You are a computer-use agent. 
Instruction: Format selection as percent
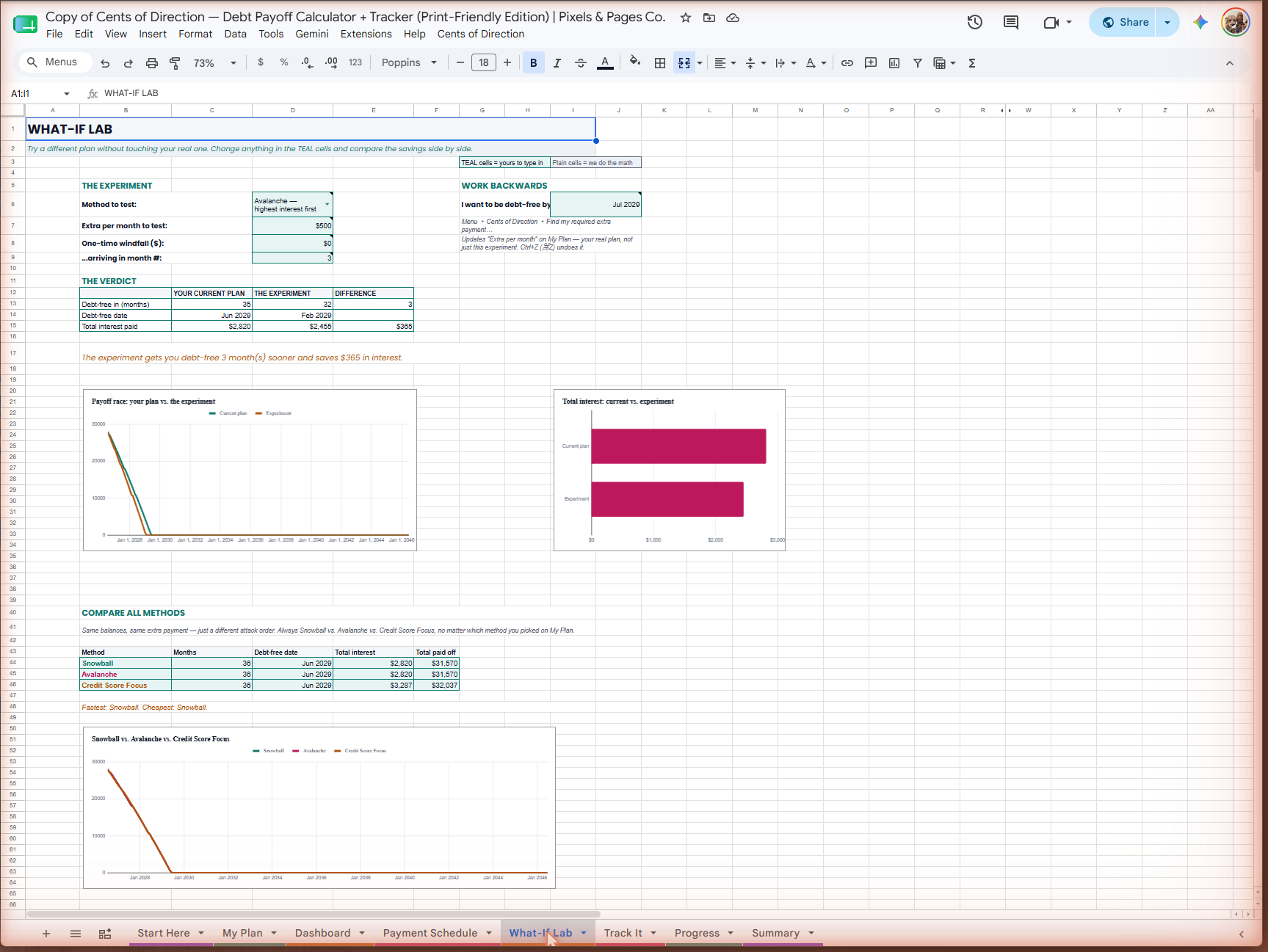(x=284, y=62)
